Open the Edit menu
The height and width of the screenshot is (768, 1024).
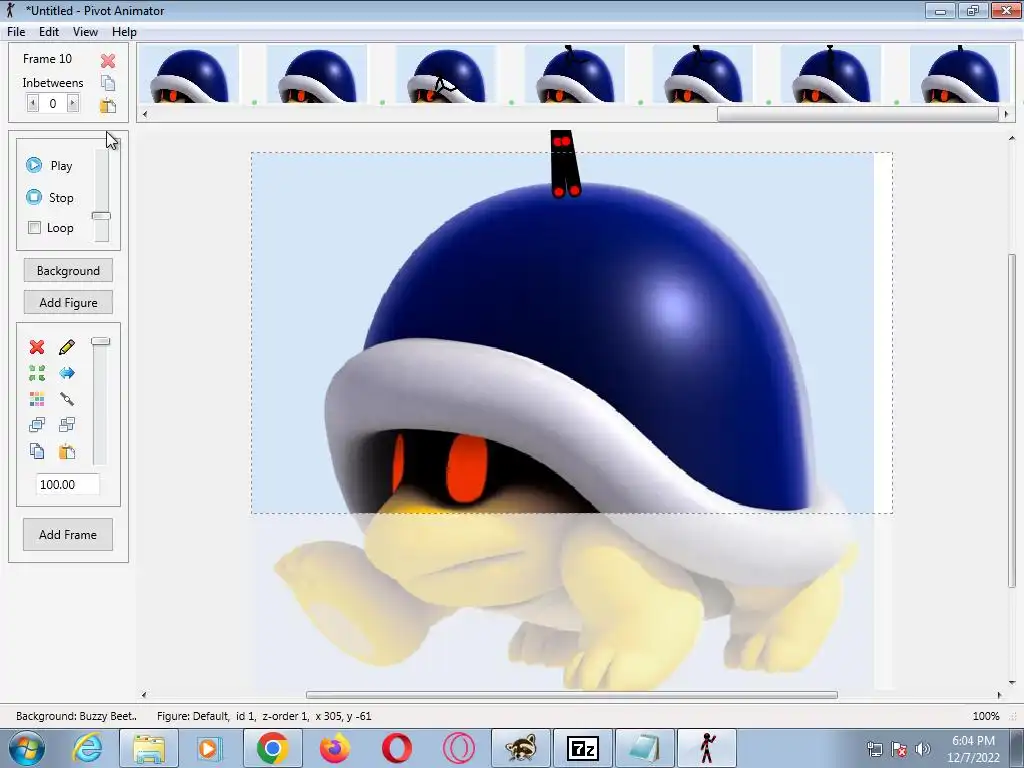[49, 31]
